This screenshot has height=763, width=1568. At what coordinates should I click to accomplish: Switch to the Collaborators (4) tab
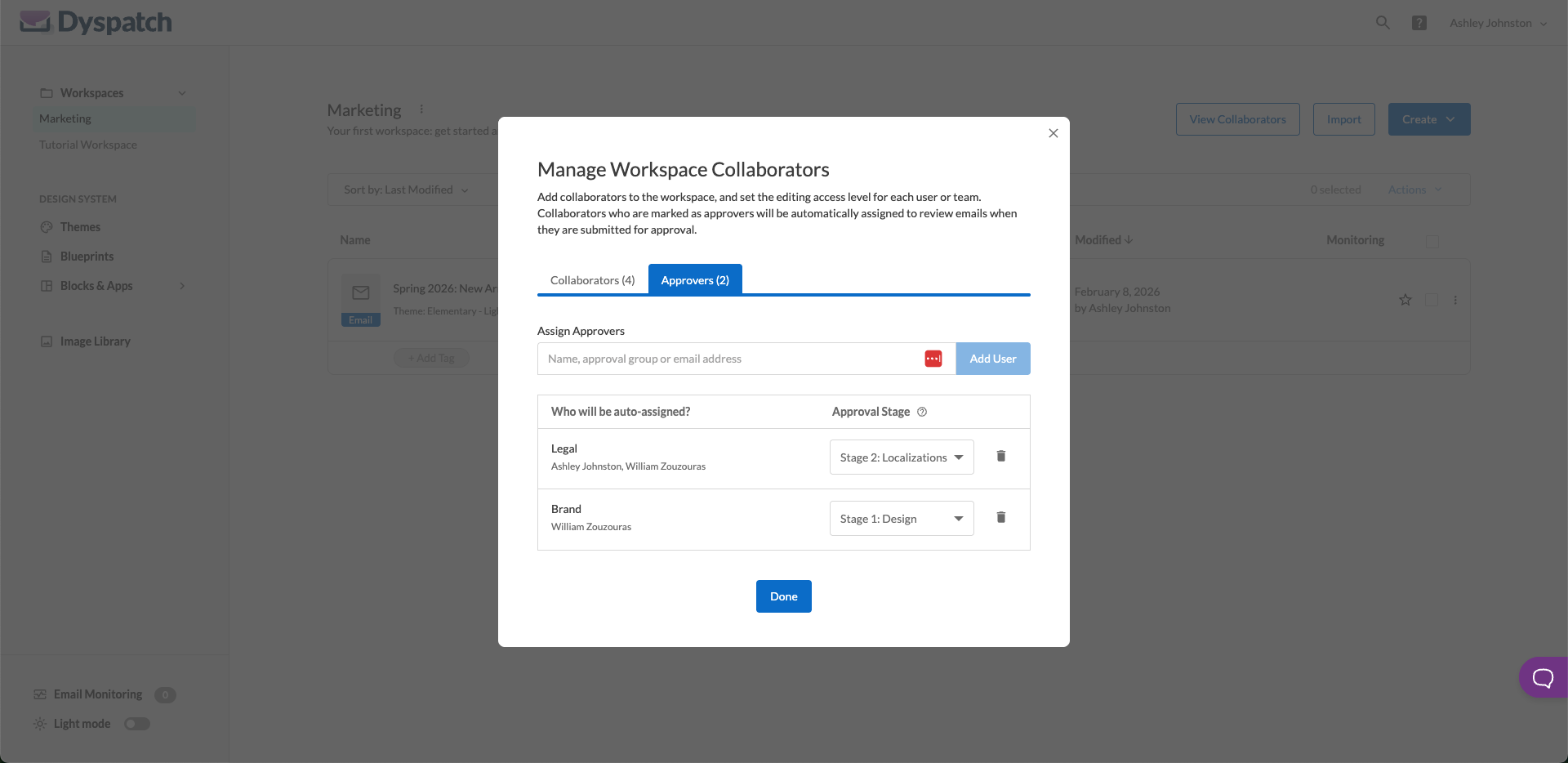[x=592, y=279]
